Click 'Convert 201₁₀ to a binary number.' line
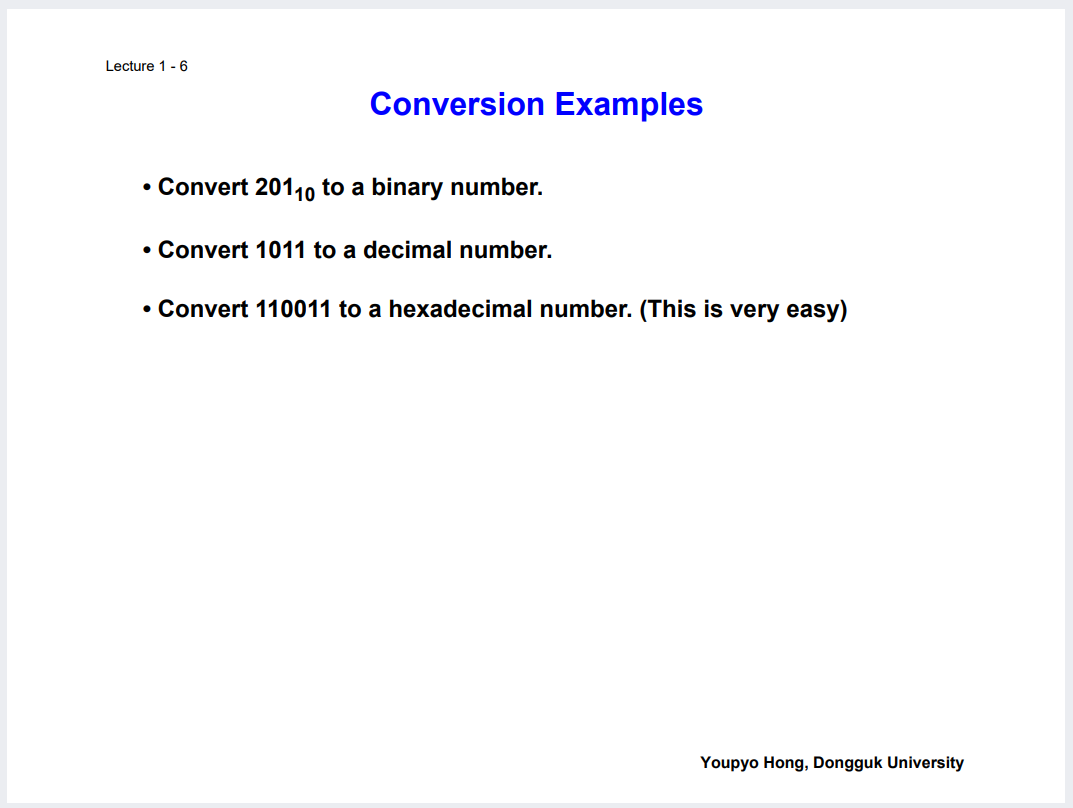 point(343,187)
